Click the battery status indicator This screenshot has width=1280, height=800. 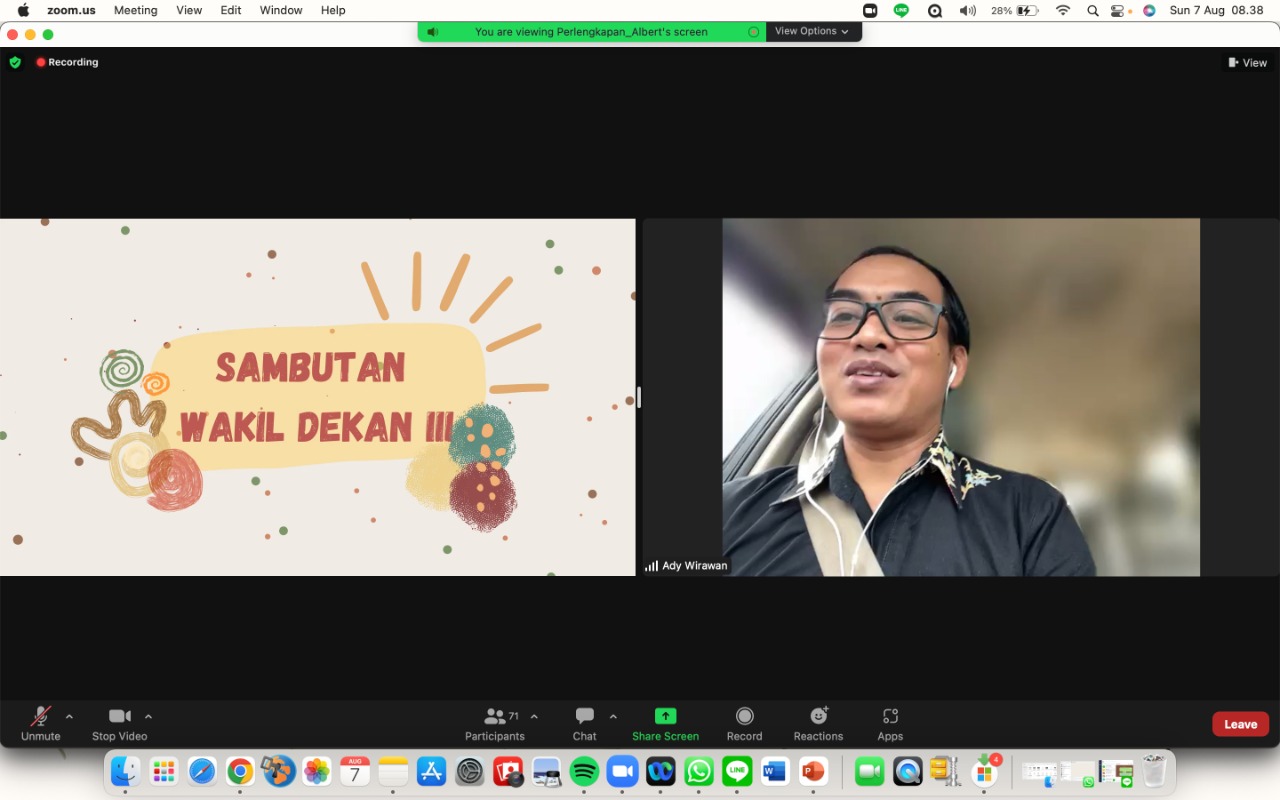[x=1015, y=10]
